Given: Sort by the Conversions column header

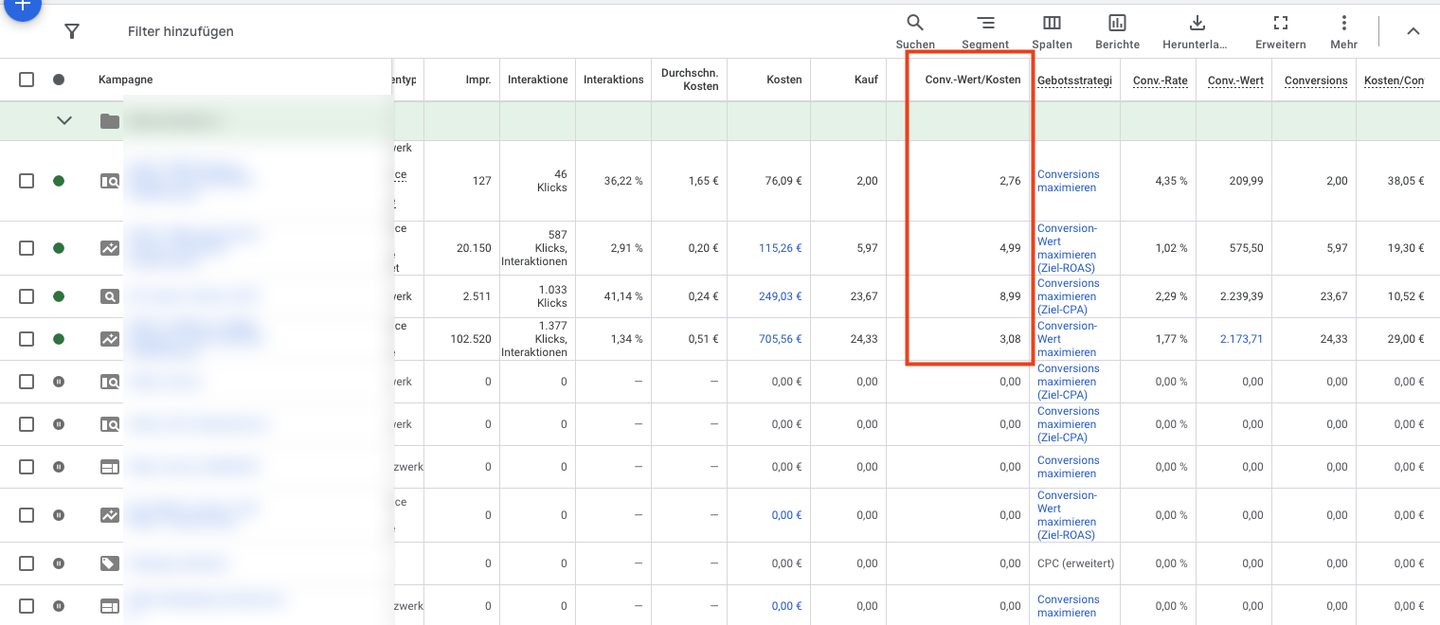Looking at the screenshot, I should (x=1316, y=80).
